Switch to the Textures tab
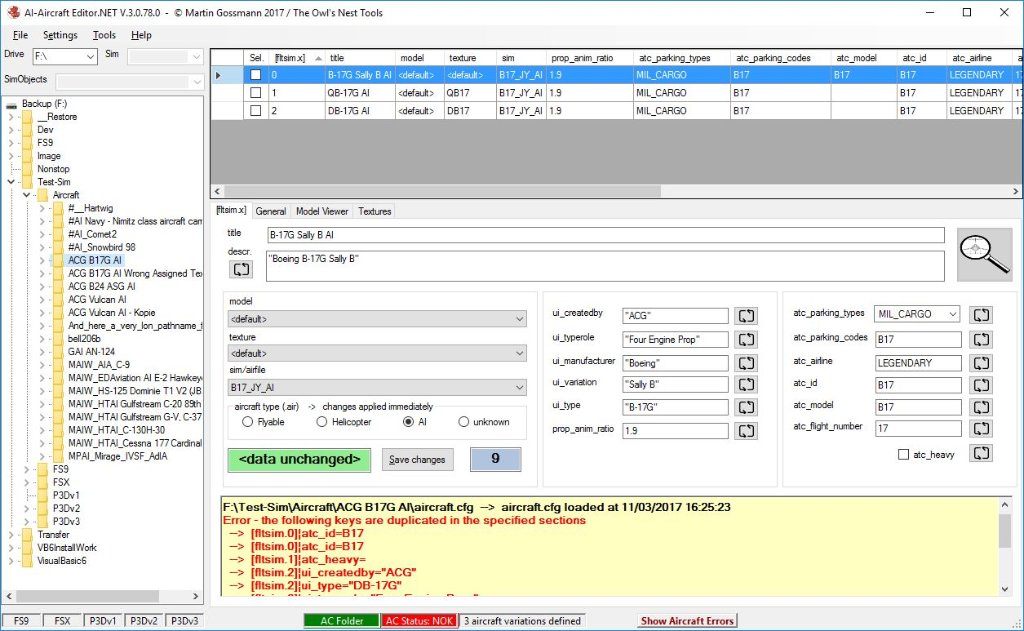Viewport: 1024px width, 631px height. tap(374, 212)
